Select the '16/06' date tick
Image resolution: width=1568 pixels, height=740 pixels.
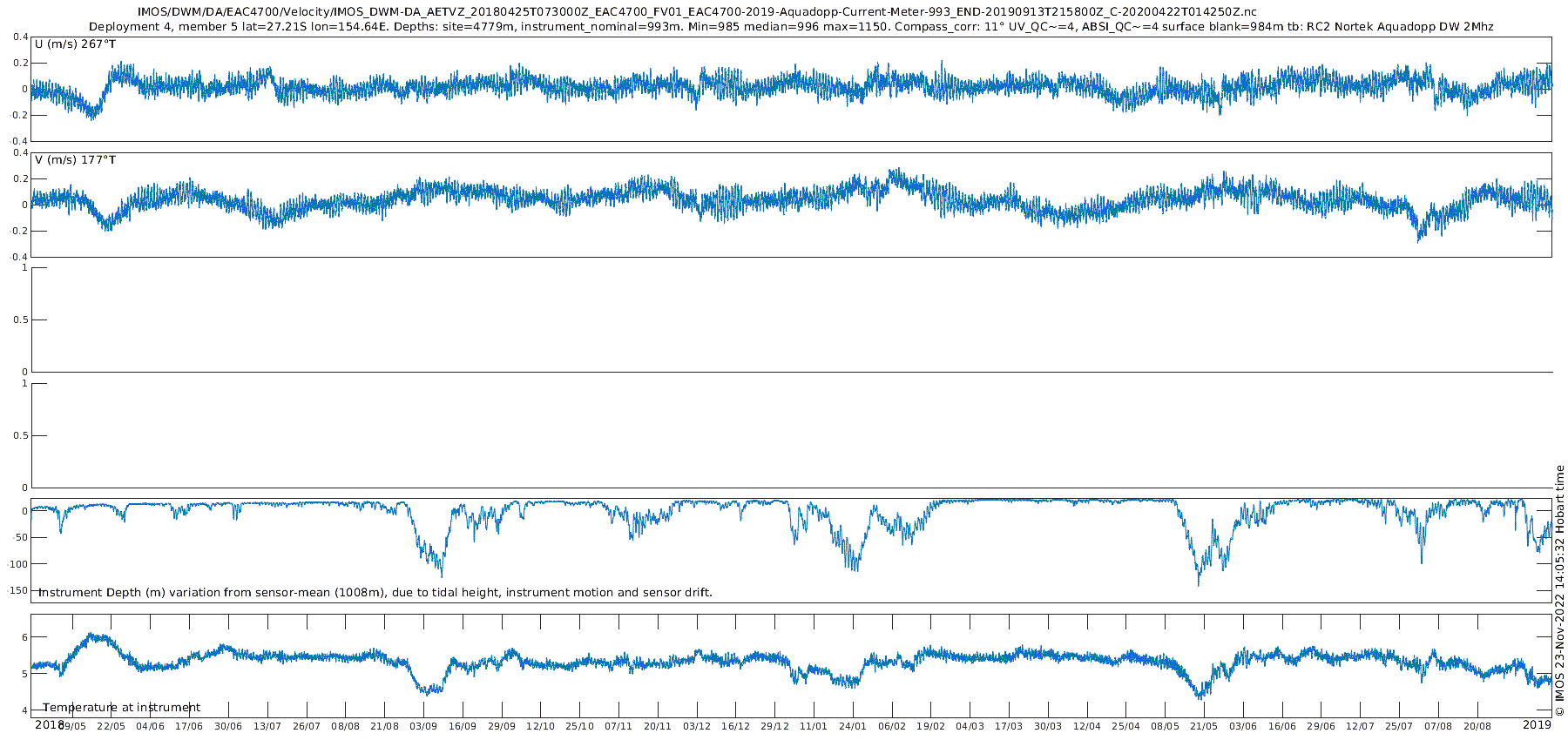click(x=1282, y=726)
